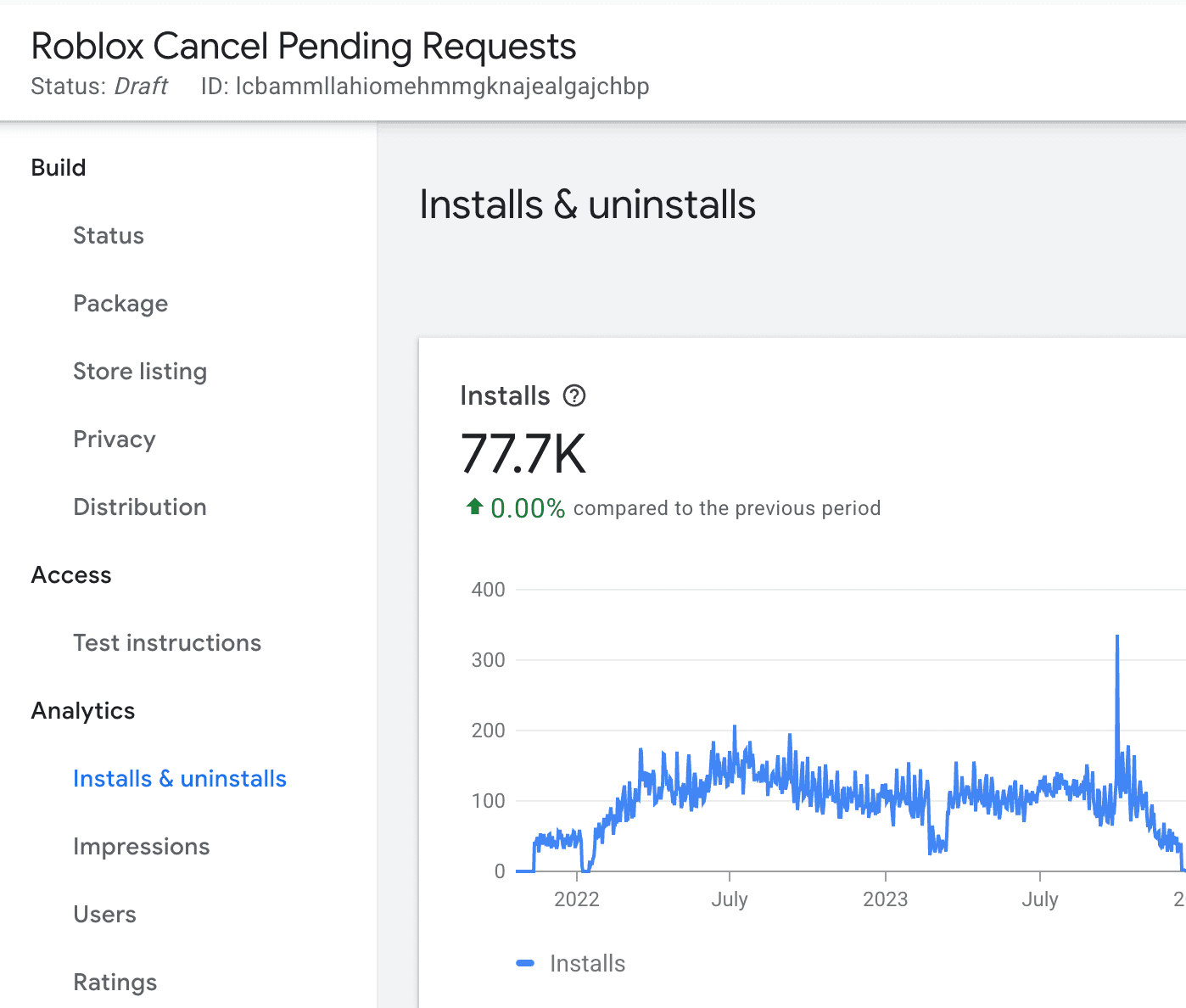Image resolution: width=1186 pixels, height=1008 pixels.
Task: Go to Store listing
Action: (140, 371)
